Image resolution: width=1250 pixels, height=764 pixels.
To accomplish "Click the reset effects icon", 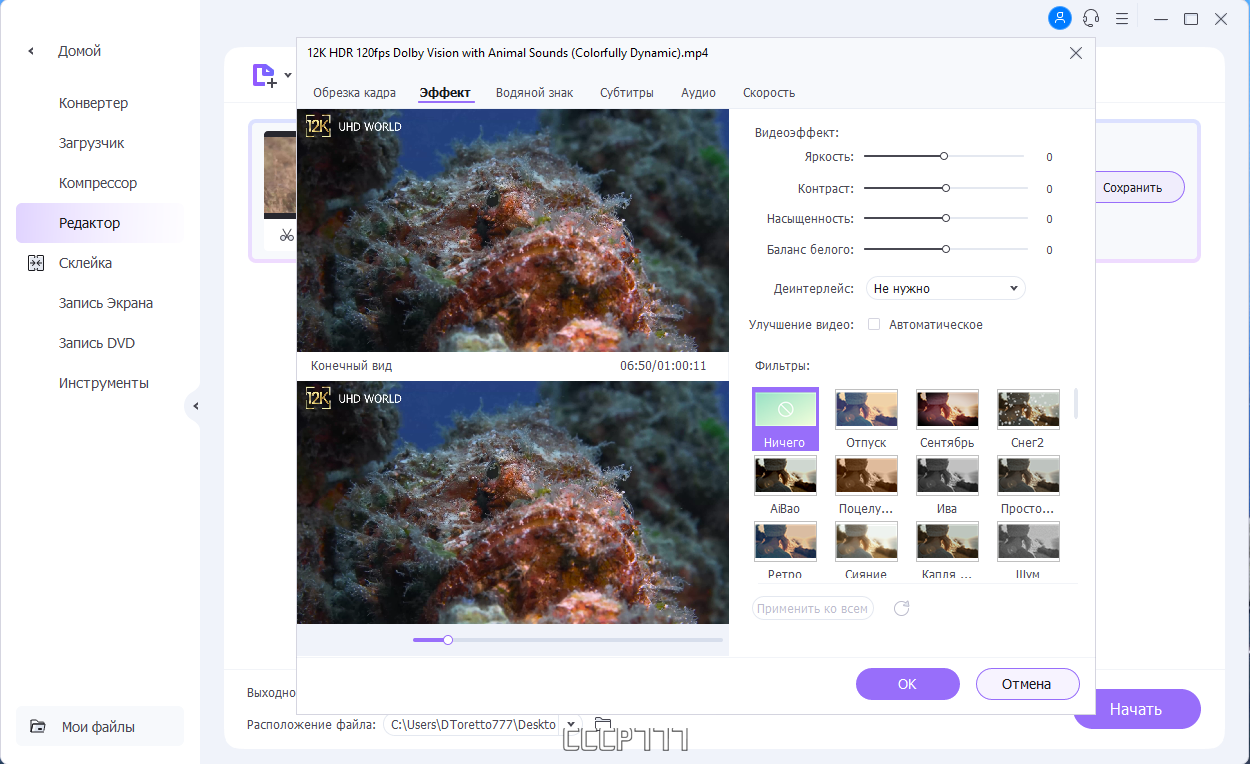I will point(901,608).
